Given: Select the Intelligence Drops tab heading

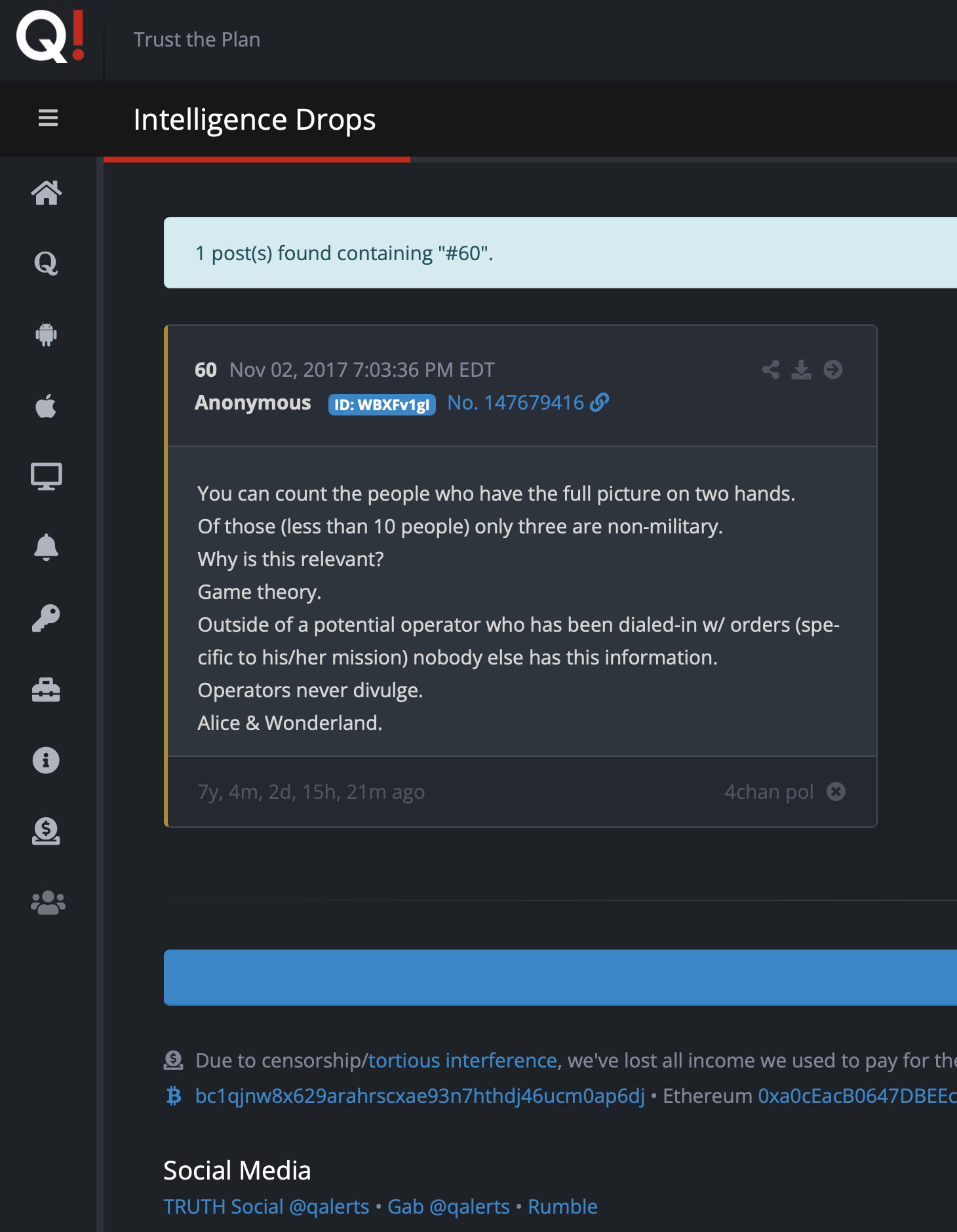Looking at the screenshot, I should 254,119.
